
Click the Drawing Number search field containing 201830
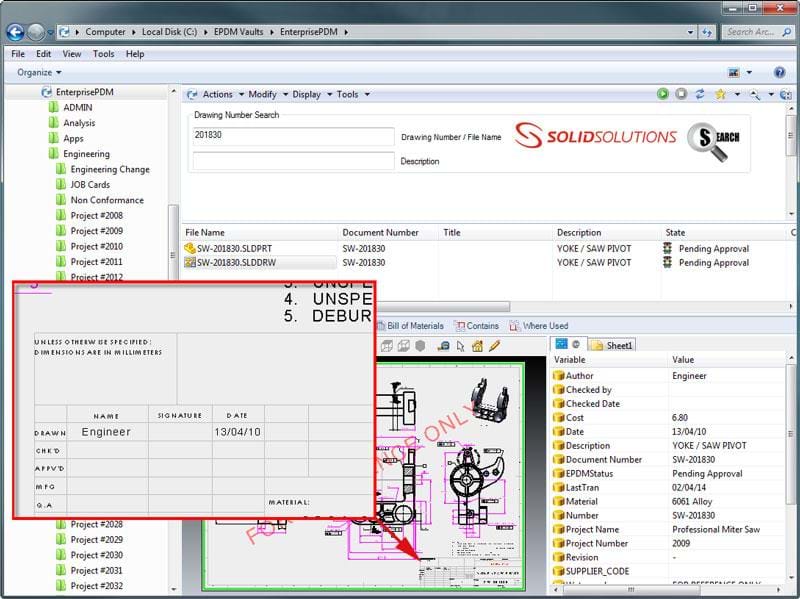293,136
